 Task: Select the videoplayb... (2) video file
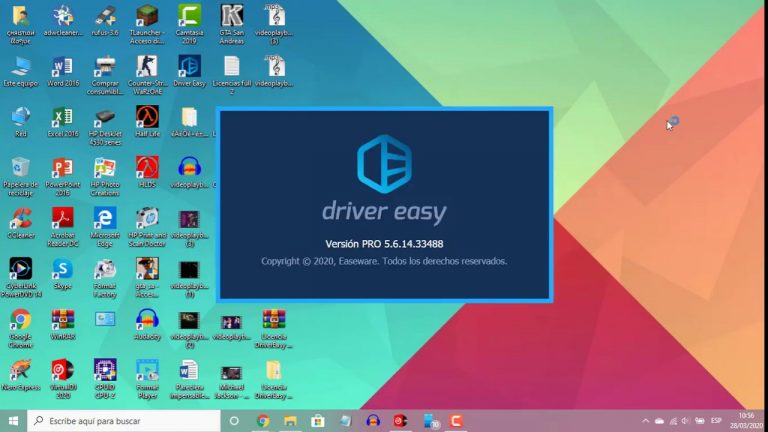point(190,329)
